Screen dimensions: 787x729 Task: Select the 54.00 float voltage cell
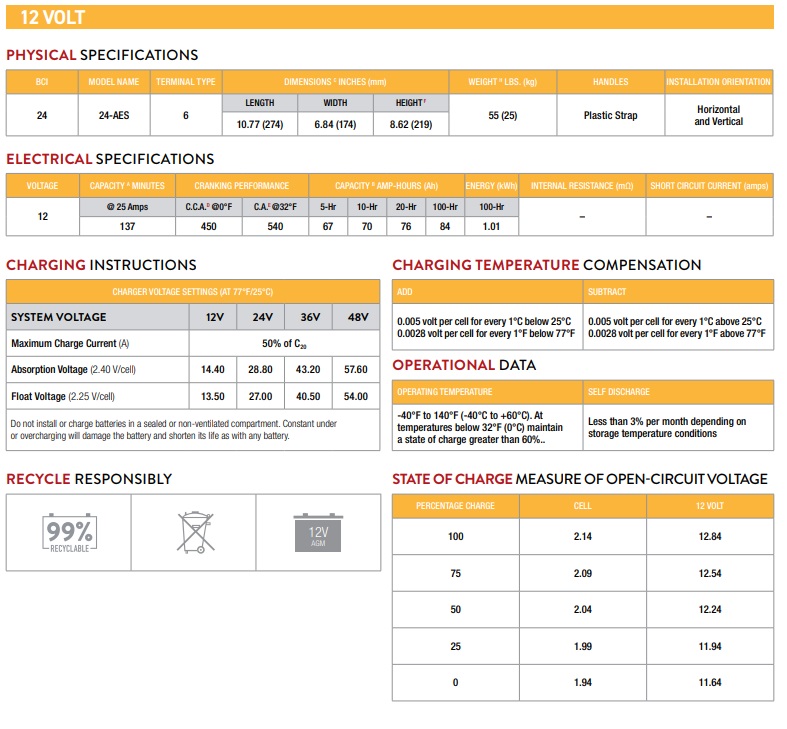point(356,396)
